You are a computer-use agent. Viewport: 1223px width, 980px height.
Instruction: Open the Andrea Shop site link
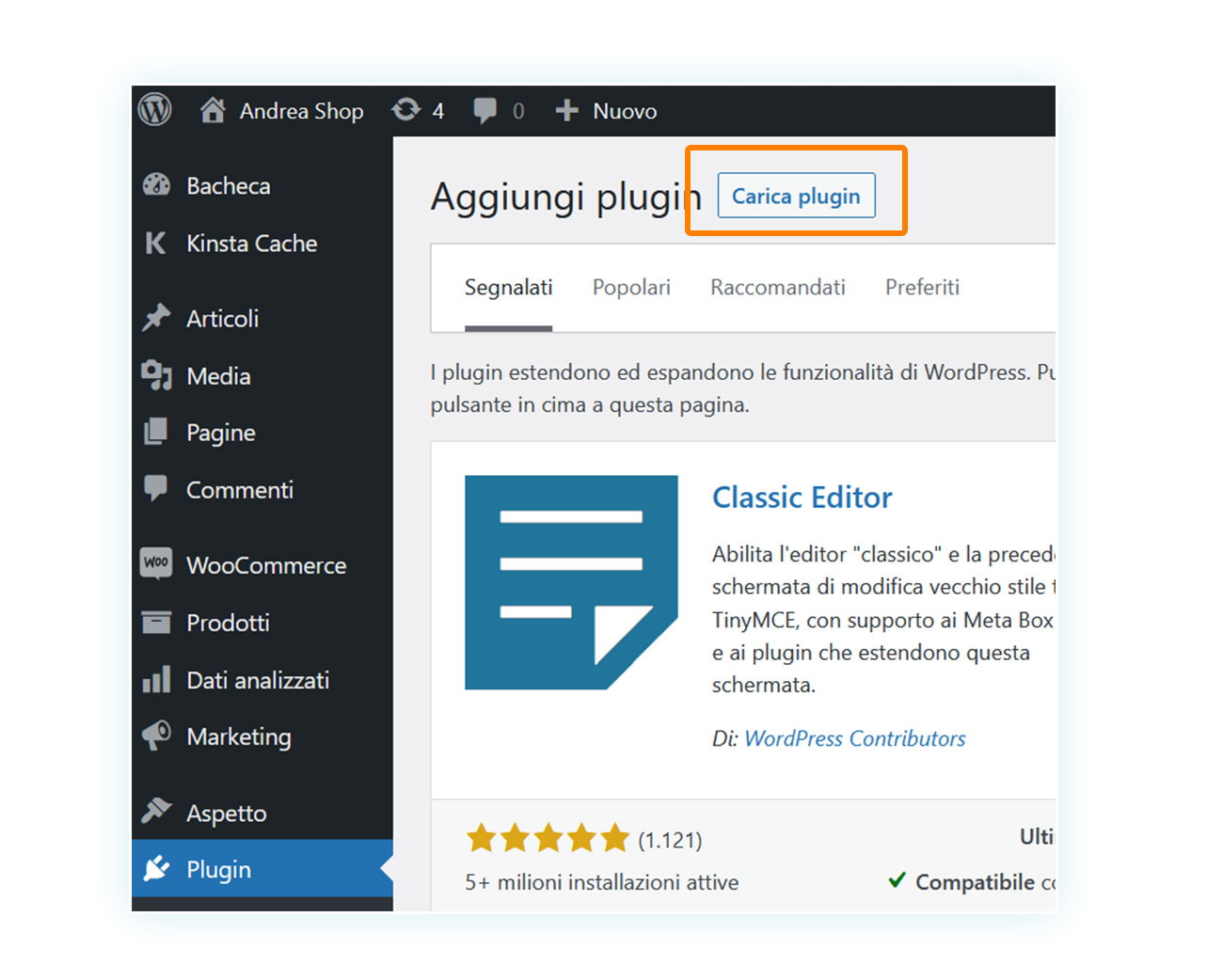pyautogui.click(x=301, y=111)
